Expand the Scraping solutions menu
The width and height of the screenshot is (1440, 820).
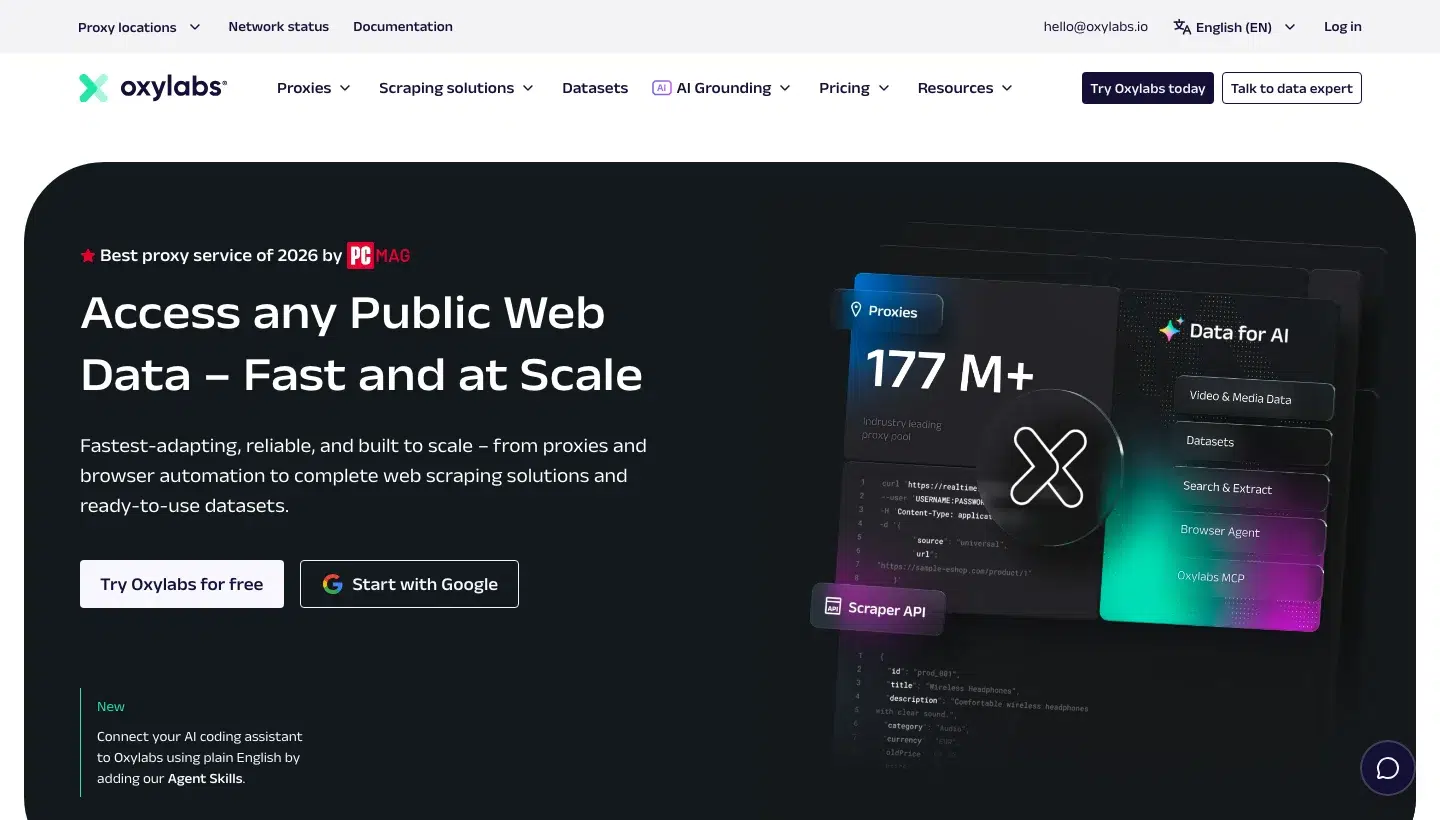(x=456, y=88)
